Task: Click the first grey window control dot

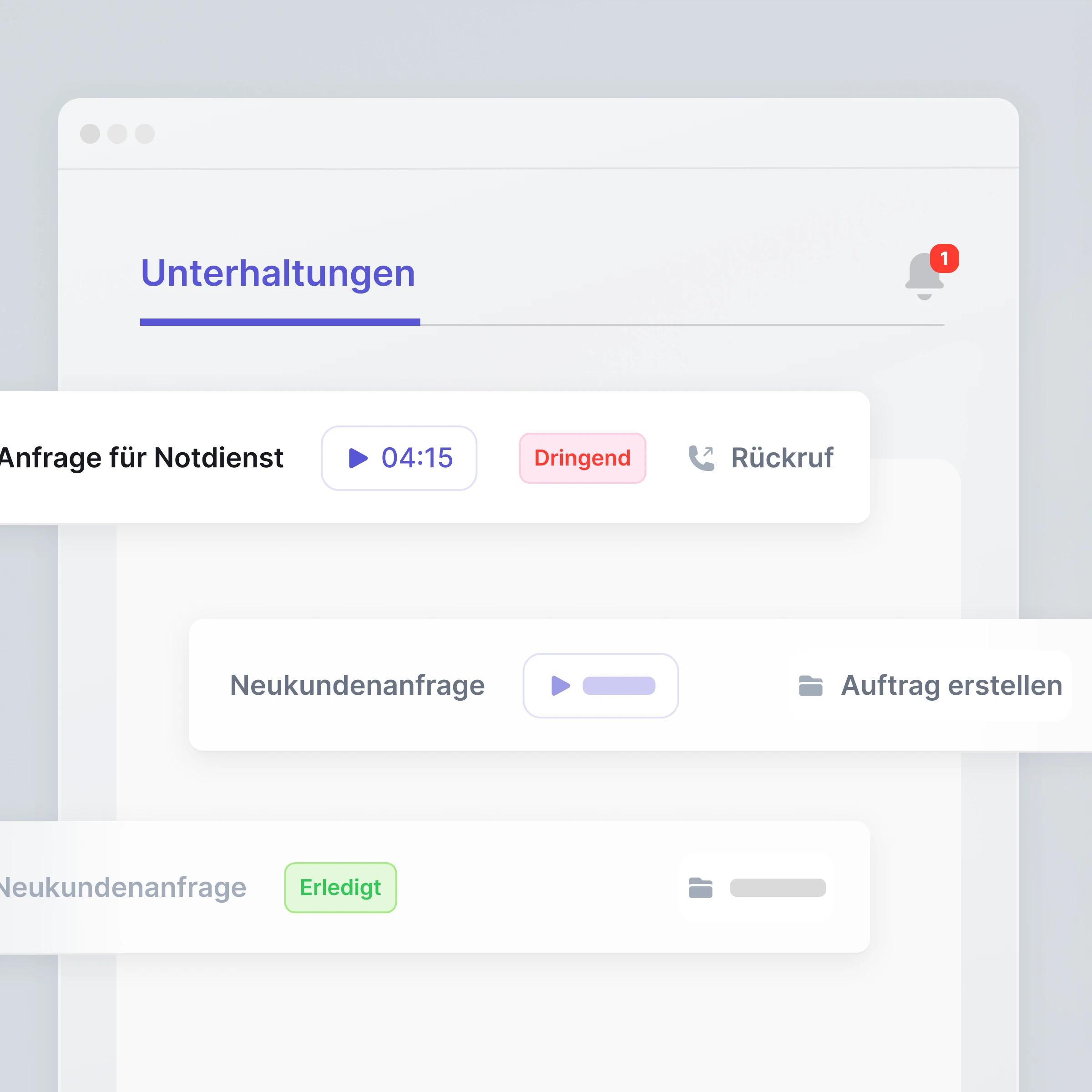Action: click(x=90, y=134)
